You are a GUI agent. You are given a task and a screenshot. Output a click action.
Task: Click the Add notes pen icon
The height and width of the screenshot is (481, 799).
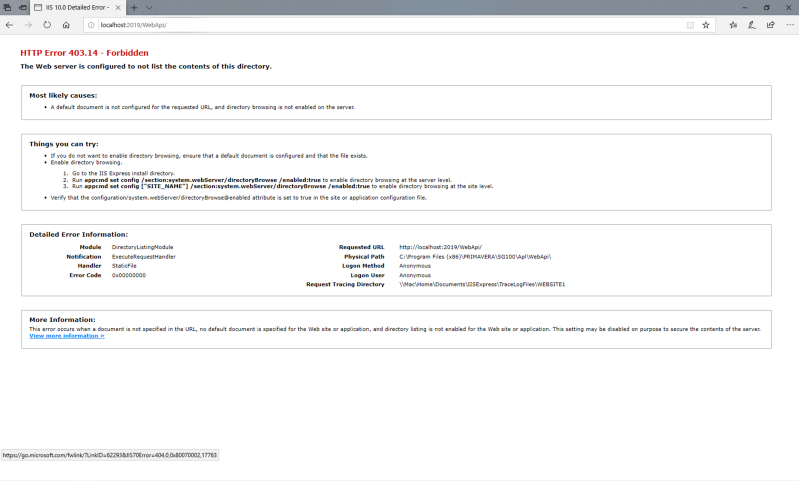751,25
